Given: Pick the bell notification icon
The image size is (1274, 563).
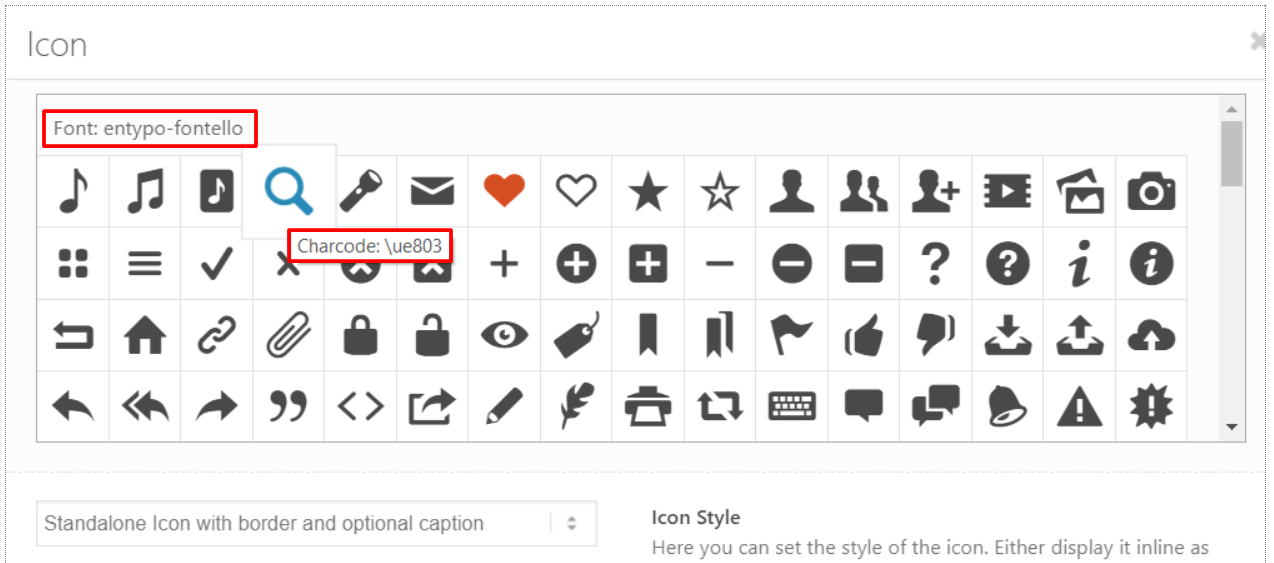Looking at the screenshot, I should pos(1007,407).
